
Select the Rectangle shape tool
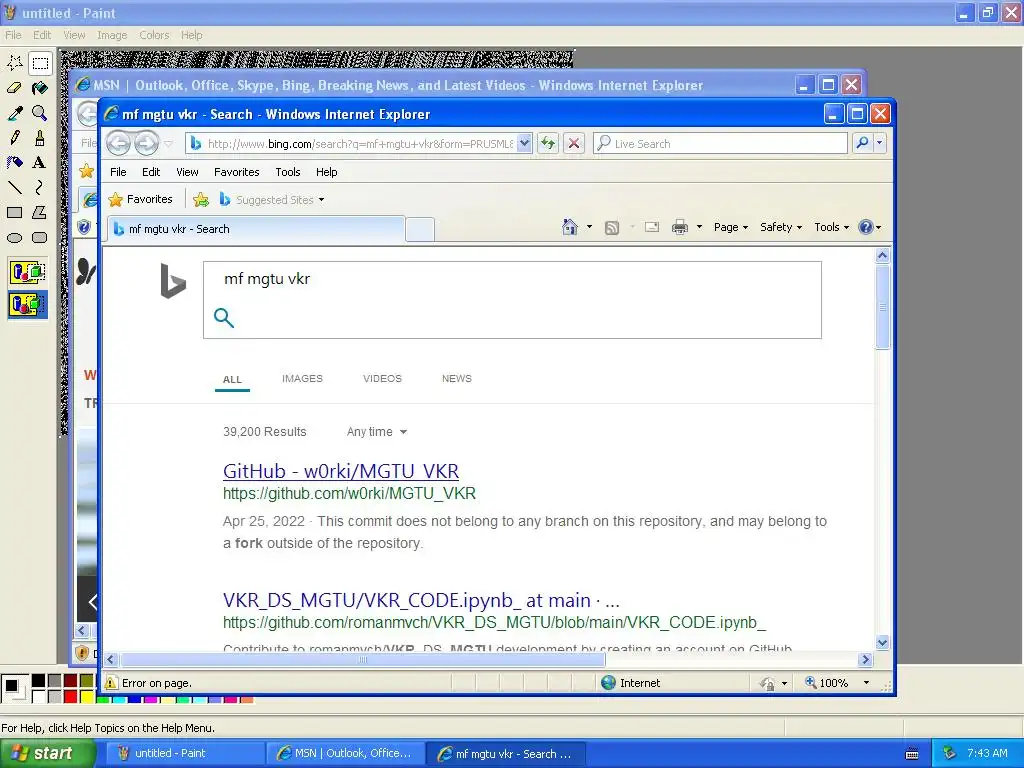[x=14, y=212]
